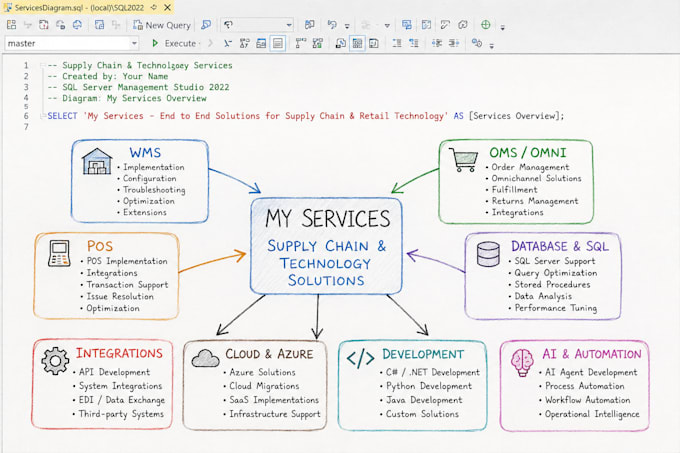Click 'Troubleshooting' in the WMS box

[x=154, y=190]
